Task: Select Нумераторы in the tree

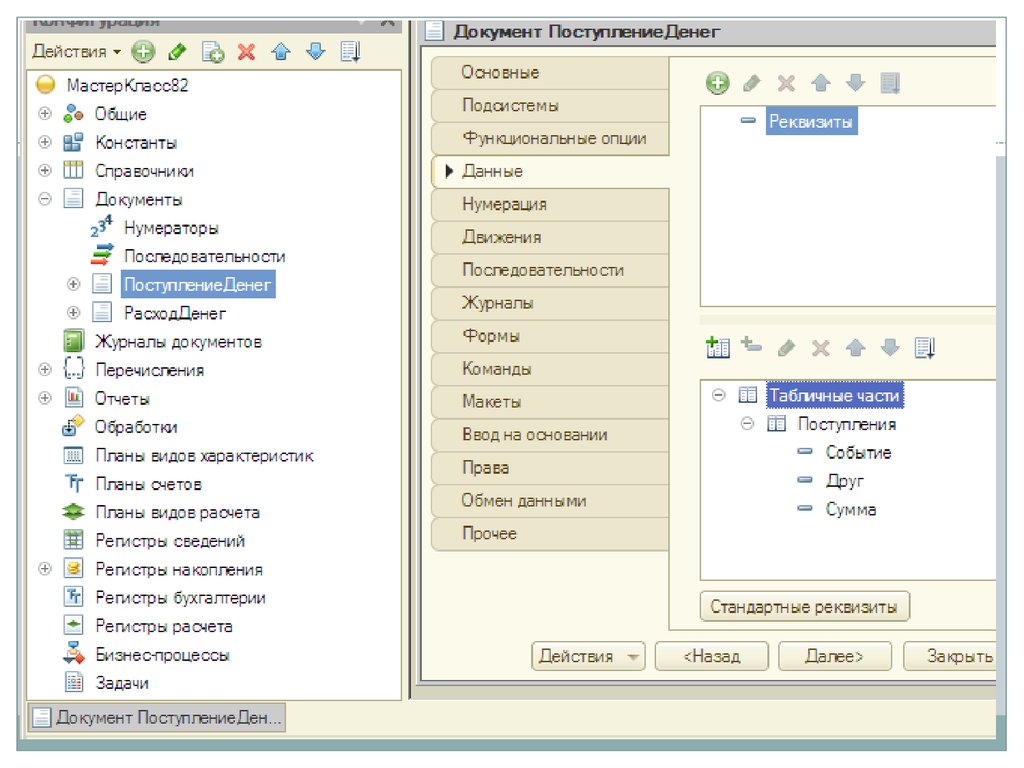Action: 171,228
